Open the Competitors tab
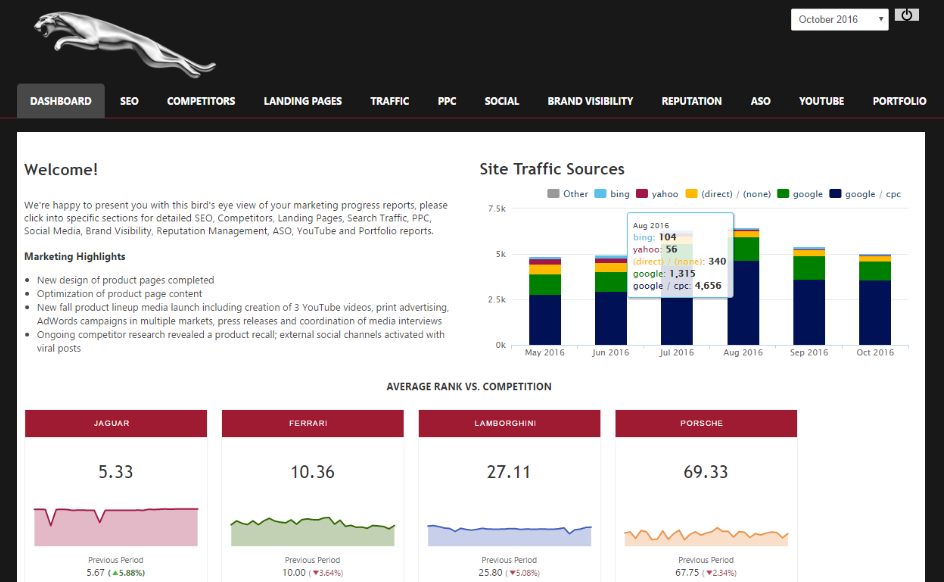 click(201, 101)
